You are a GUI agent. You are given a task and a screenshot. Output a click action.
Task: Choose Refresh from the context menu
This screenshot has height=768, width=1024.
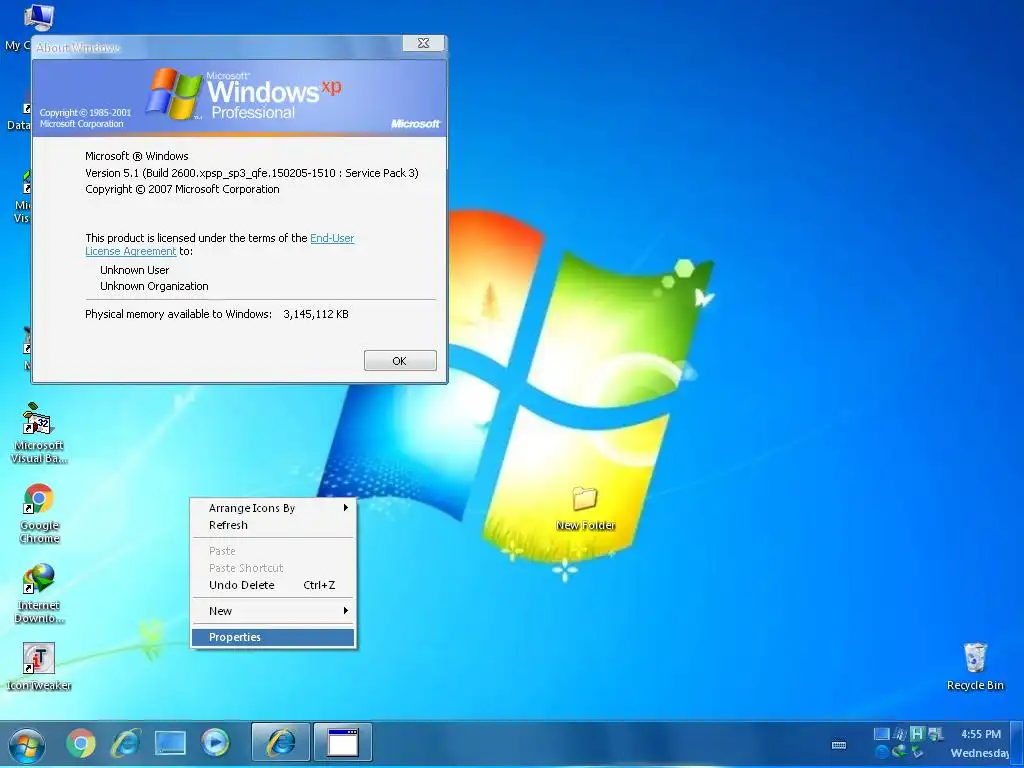pyautogui.click(x=273, y=525)
